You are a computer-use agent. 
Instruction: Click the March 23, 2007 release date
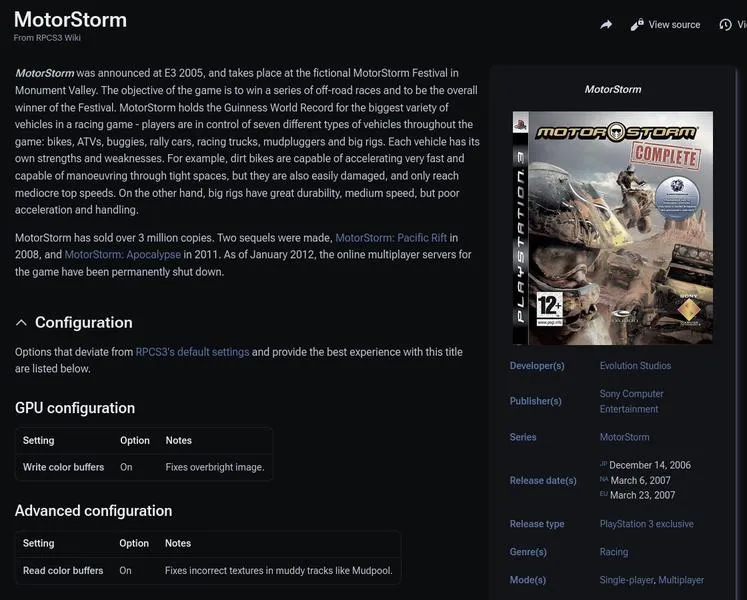click(642, 495)
